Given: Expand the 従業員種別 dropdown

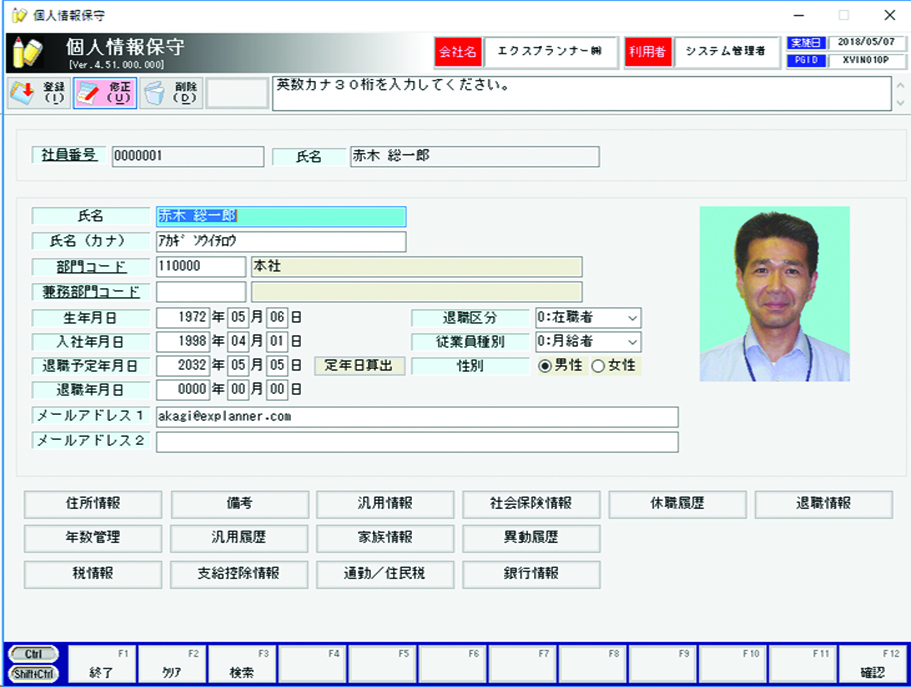Looking at the screenshot, I should point(588,342).
